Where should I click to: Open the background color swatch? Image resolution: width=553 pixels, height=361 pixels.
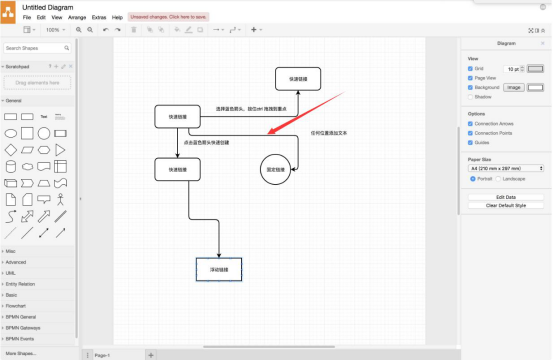point(535,87)
